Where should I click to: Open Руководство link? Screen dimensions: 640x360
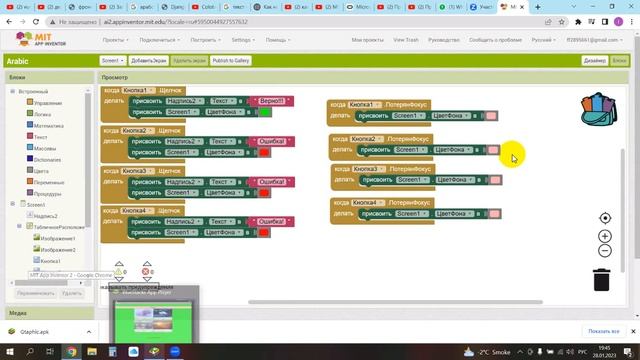[444, 40]
